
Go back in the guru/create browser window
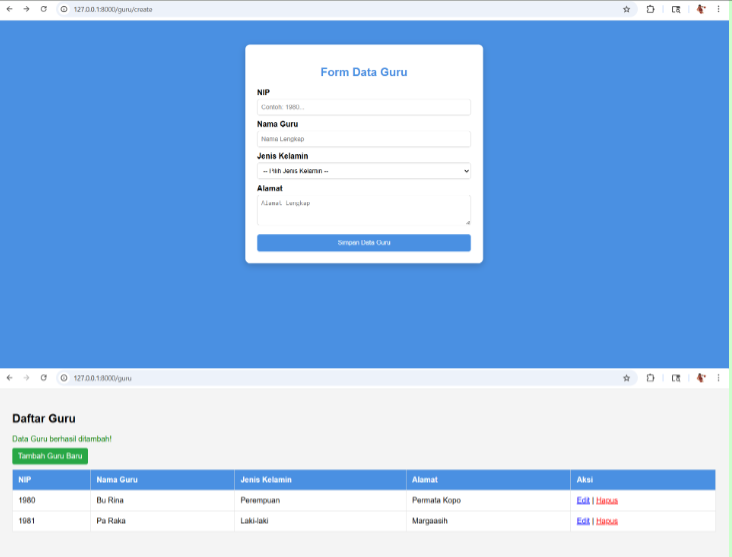9,9
